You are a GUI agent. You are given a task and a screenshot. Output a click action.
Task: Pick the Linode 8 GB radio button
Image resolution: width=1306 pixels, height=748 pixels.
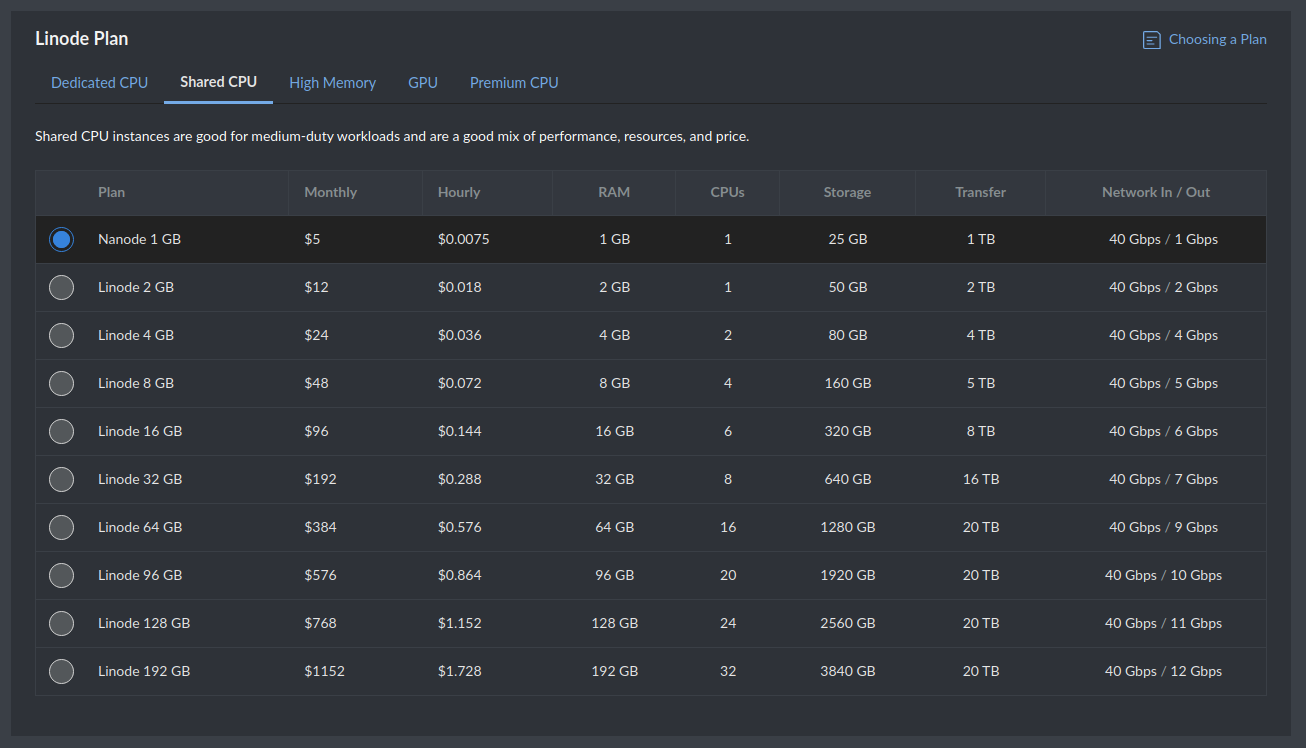click(x=61, y=384)
